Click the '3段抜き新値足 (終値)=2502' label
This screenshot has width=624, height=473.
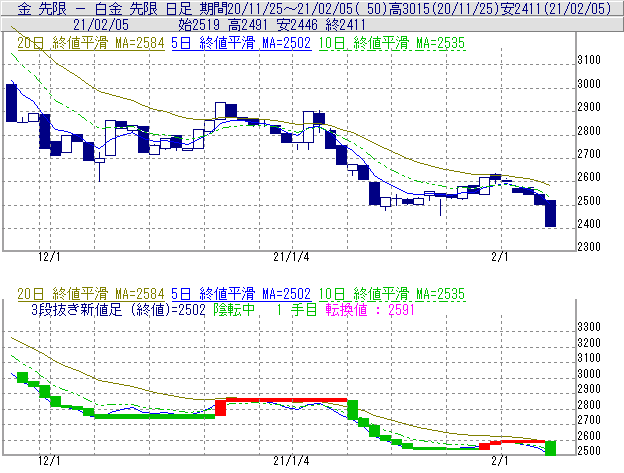118,309
